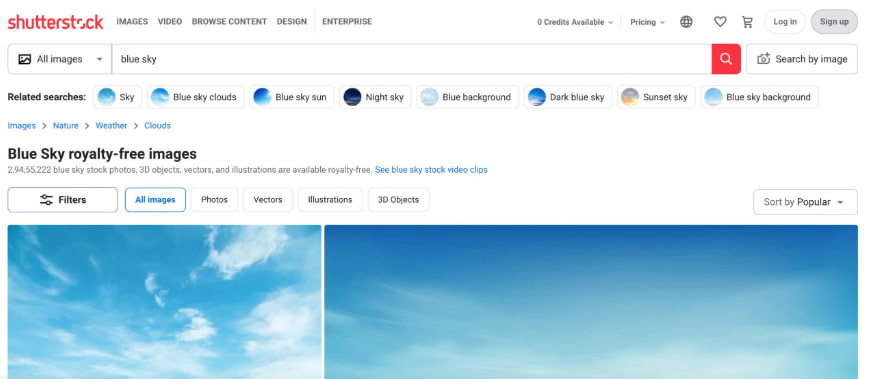
Task: Click the Blue background thumbnail icon
Action: tap(429, 97)
